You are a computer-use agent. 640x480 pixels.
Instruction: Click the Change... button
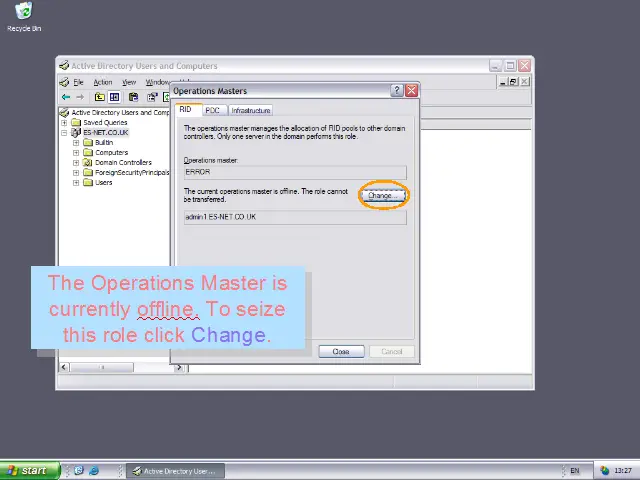point(383,196)
